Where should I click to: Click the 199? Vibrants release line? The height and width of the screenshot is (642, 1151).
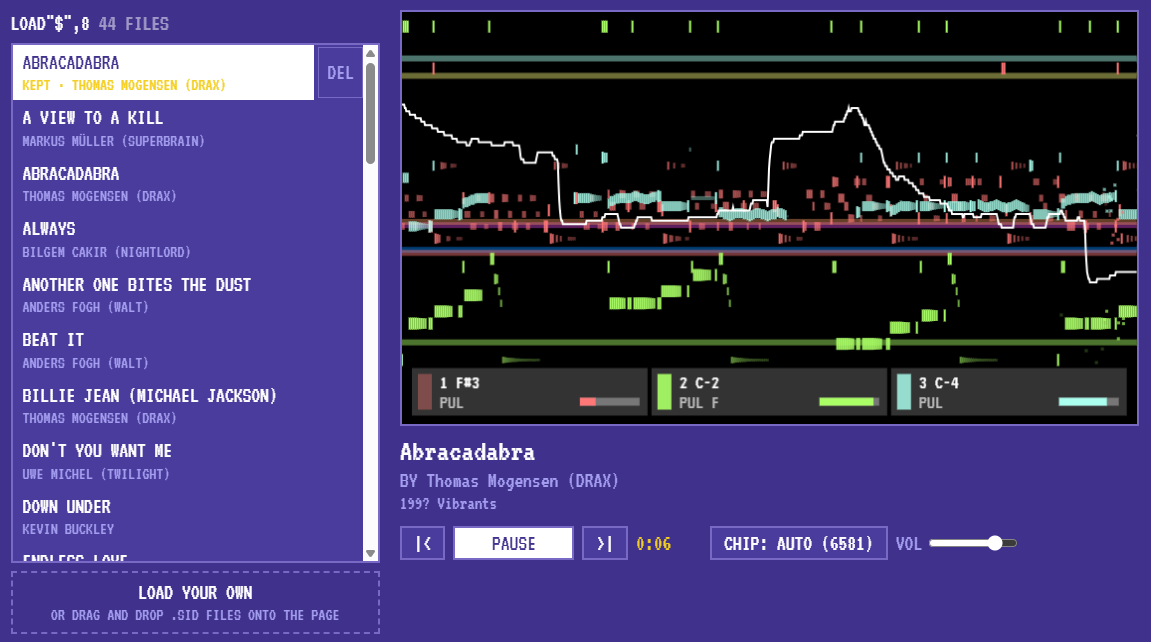(x=448, y=504)
